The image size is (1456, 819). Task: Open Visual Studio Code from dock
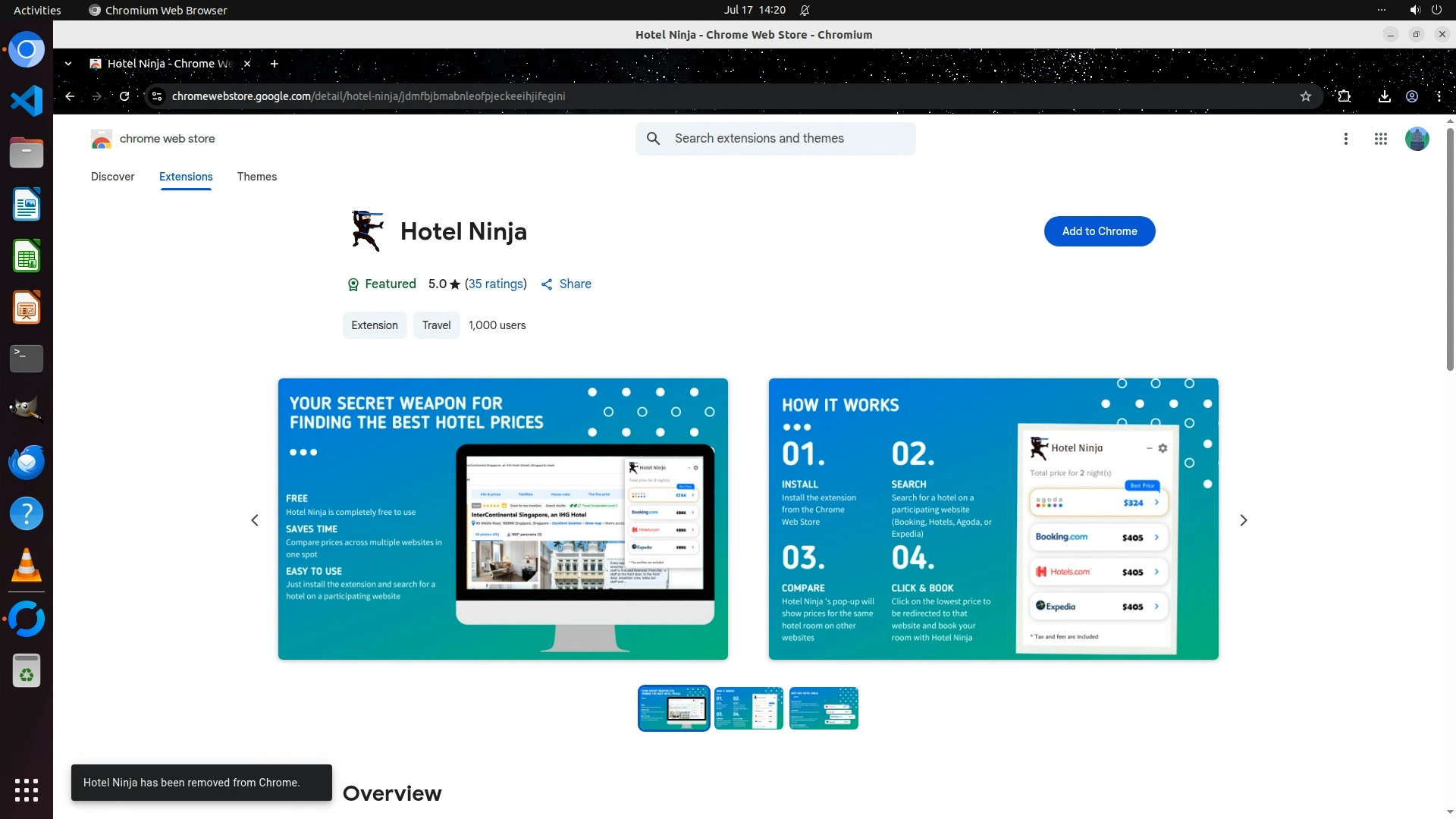pos(27,101)
